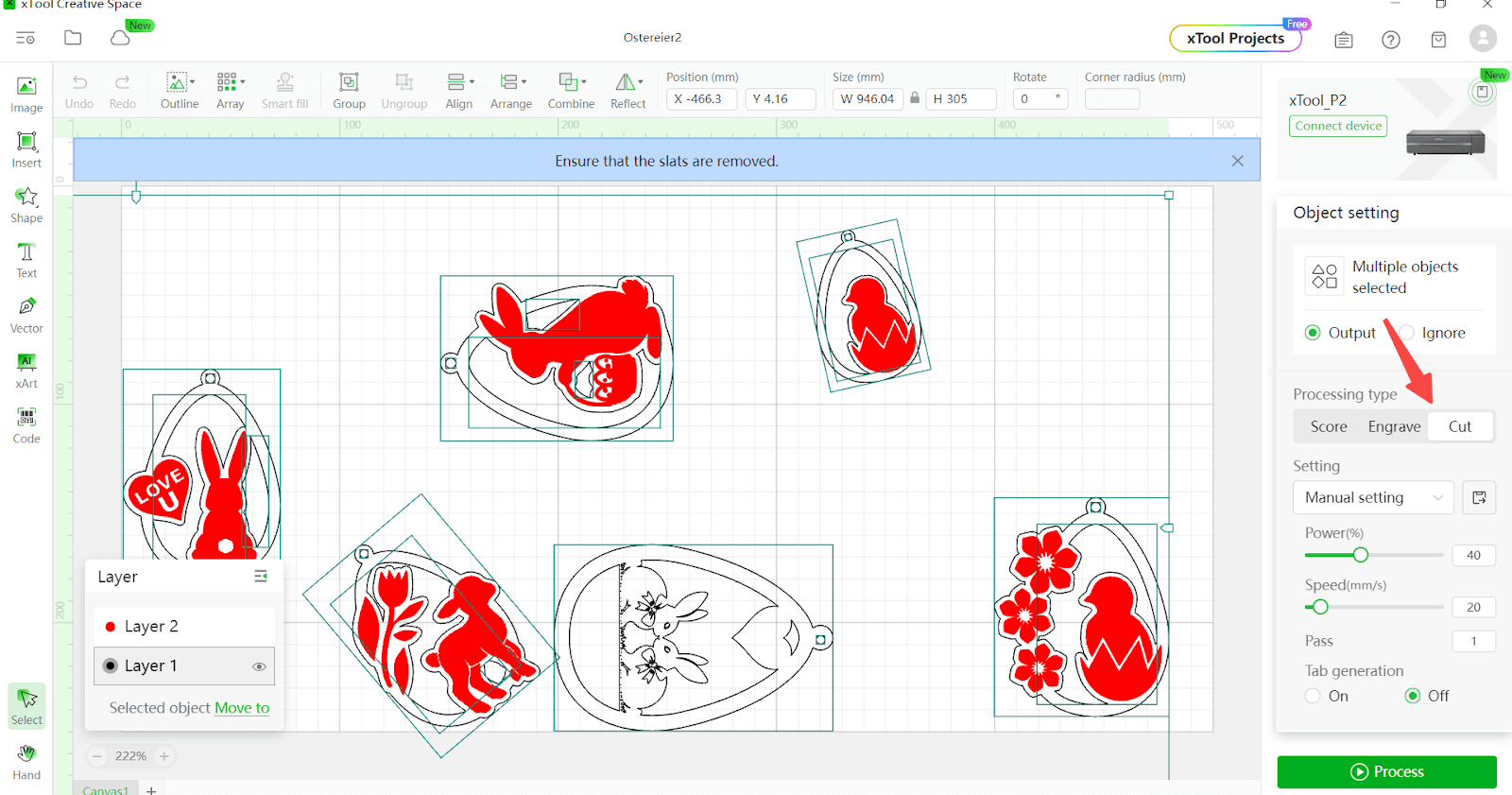1512x795 pixels.
Task: Activate the Select tool
Action: [x=26, y=706]
